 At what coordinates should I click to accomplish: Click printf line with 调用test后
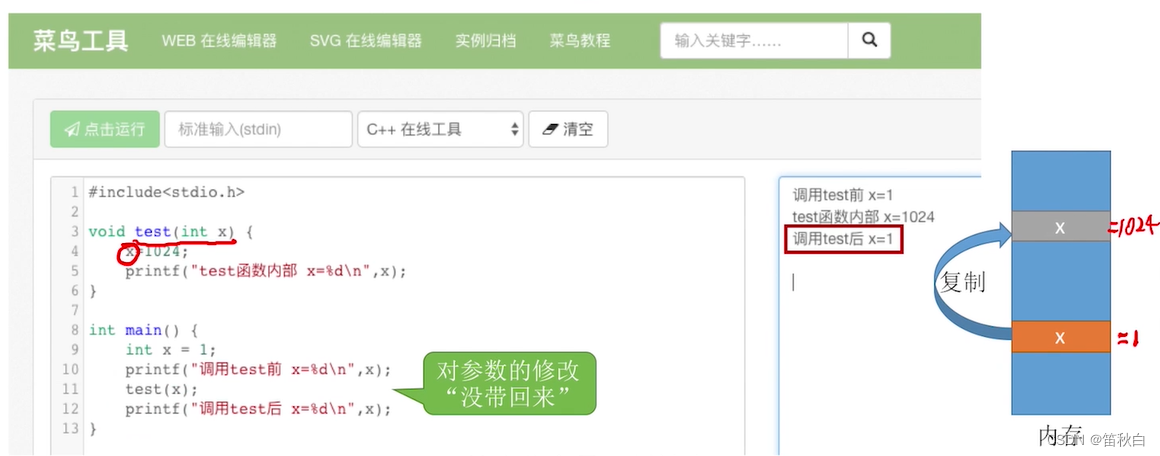click(x=257, y=409)
